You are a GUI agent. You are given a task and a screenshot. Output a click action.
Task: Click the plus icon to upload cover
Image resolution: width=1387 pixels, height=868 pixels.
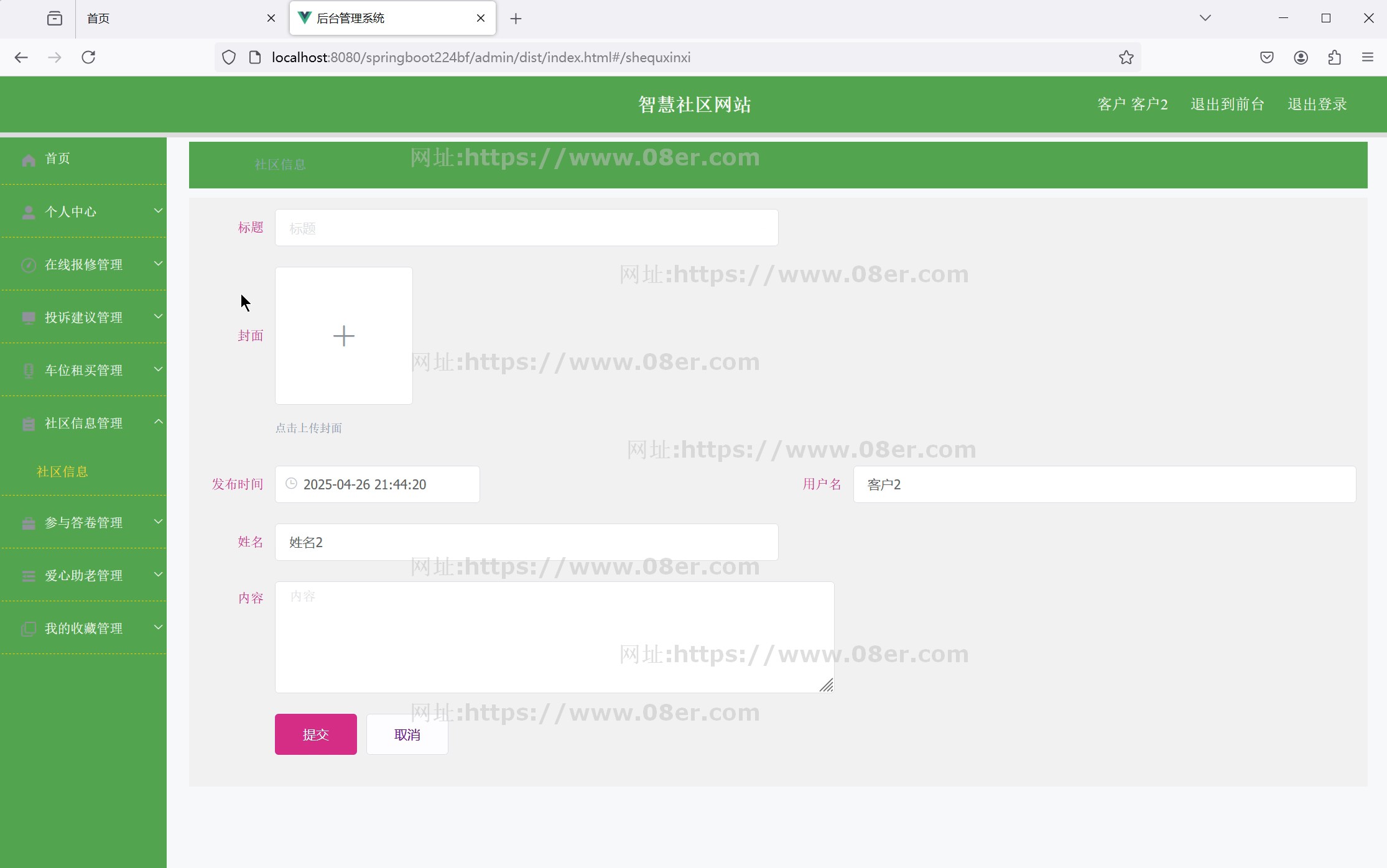[x=344, y=336]
